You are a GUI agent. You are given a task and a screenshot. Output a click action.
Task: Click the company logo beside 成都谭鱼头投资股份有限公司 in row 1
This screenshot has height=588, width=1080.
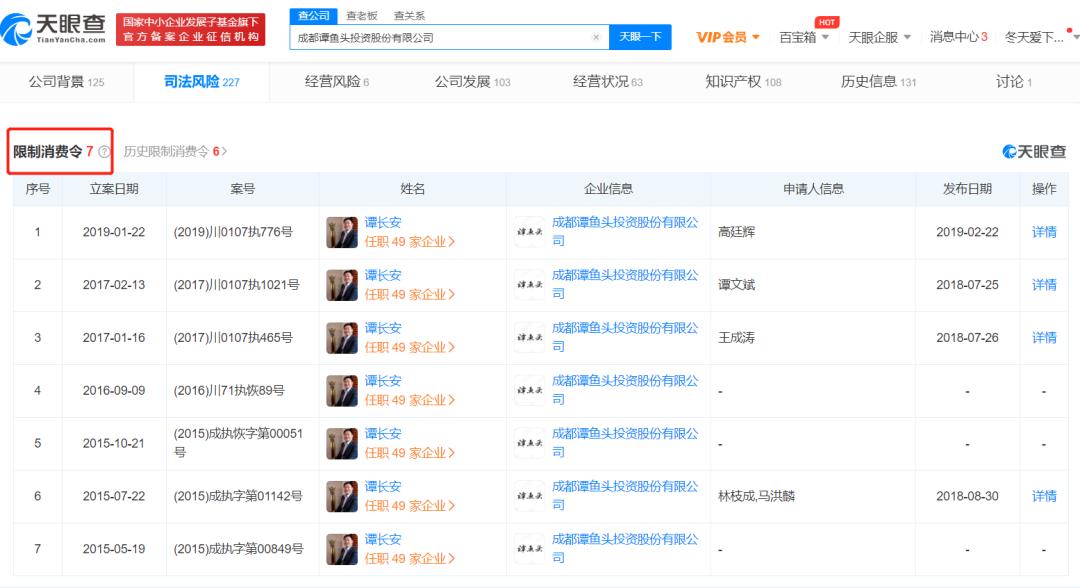tap(531, 231)
